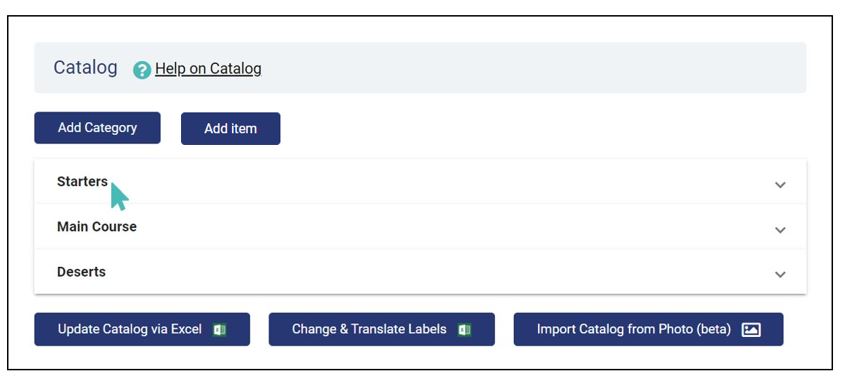Click Import Catalog from Photo (beta) text
The image size is (845, 387).
pos(634,329)
